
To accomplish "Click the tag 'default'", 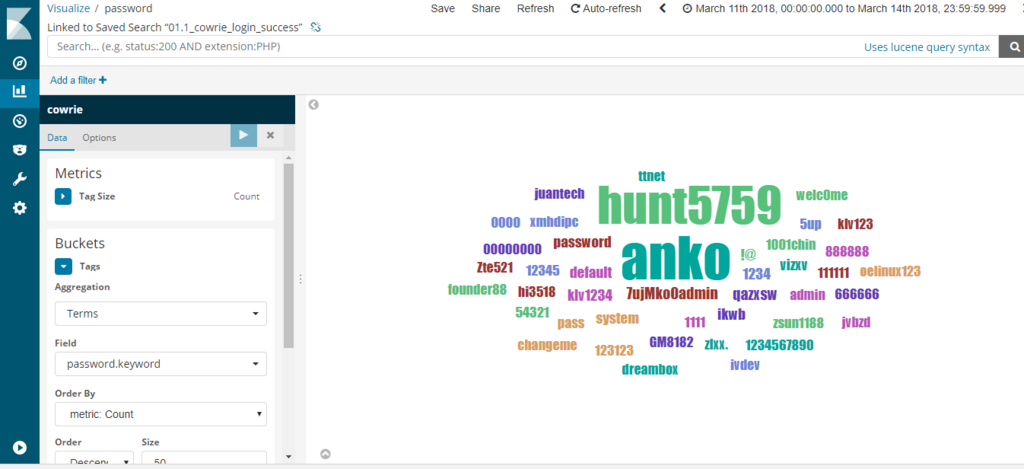I will [591, 272].
